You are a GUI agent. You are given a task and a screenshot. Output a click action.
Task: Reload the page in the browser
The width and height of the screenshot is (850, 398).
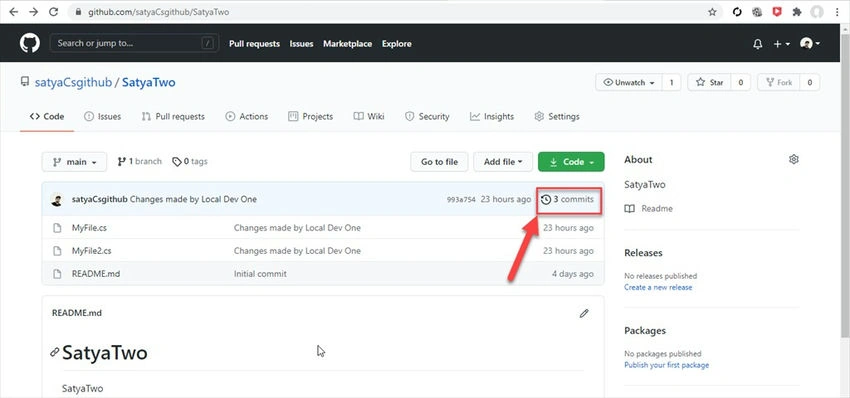click(x=53, y=12)
